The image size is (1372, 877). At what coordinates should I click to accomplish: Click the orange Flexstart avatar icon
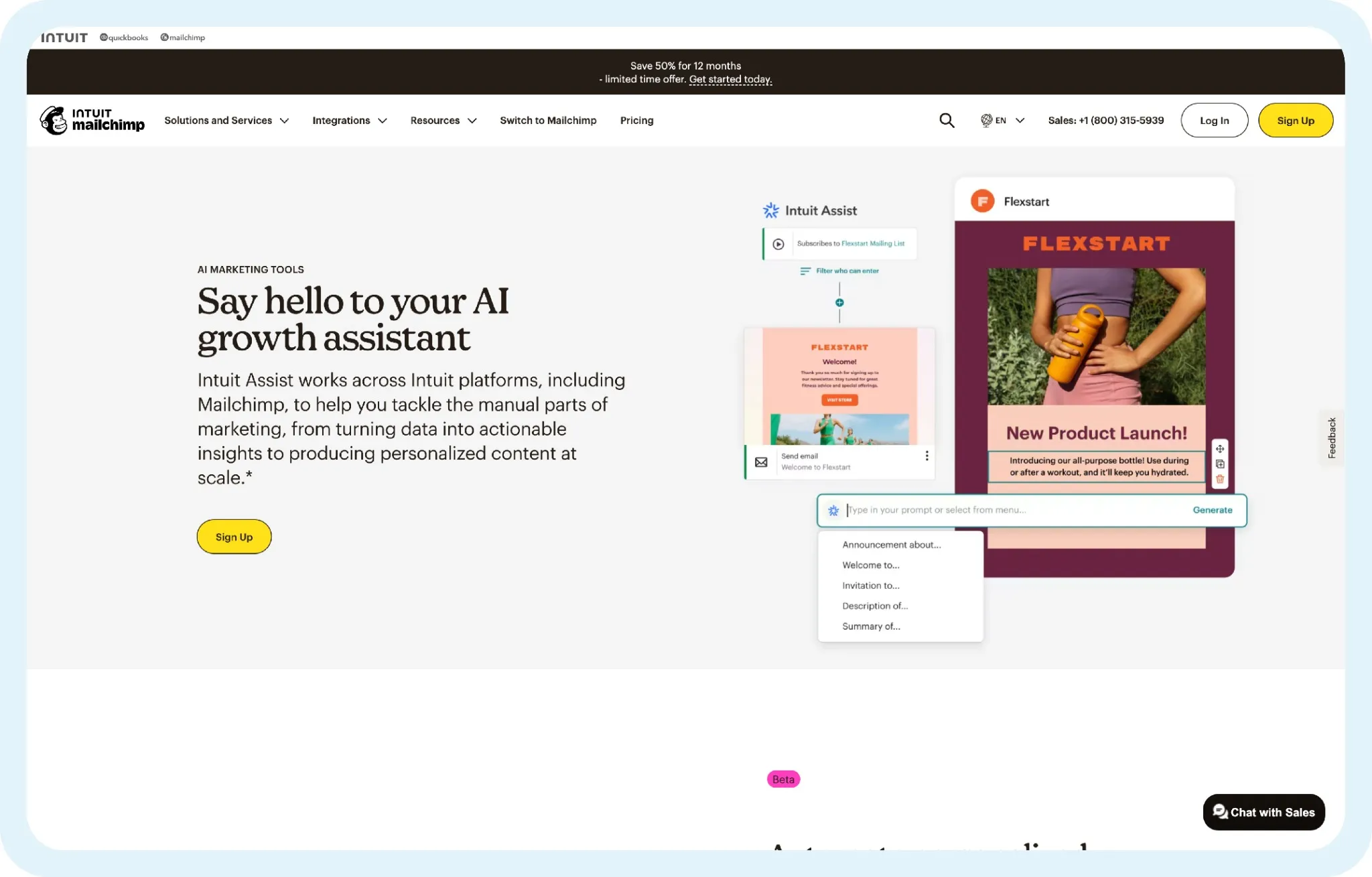point(983,201)
